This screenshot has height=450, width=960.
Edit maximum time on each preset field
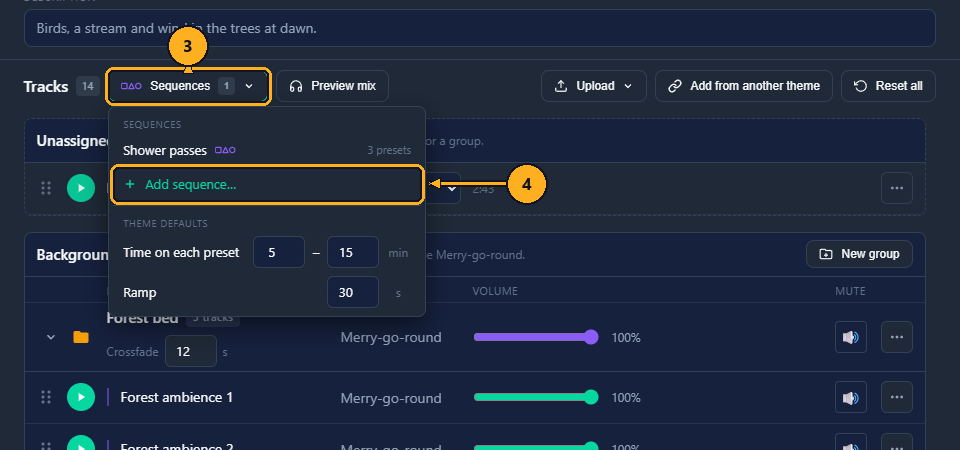coord(353,252)
